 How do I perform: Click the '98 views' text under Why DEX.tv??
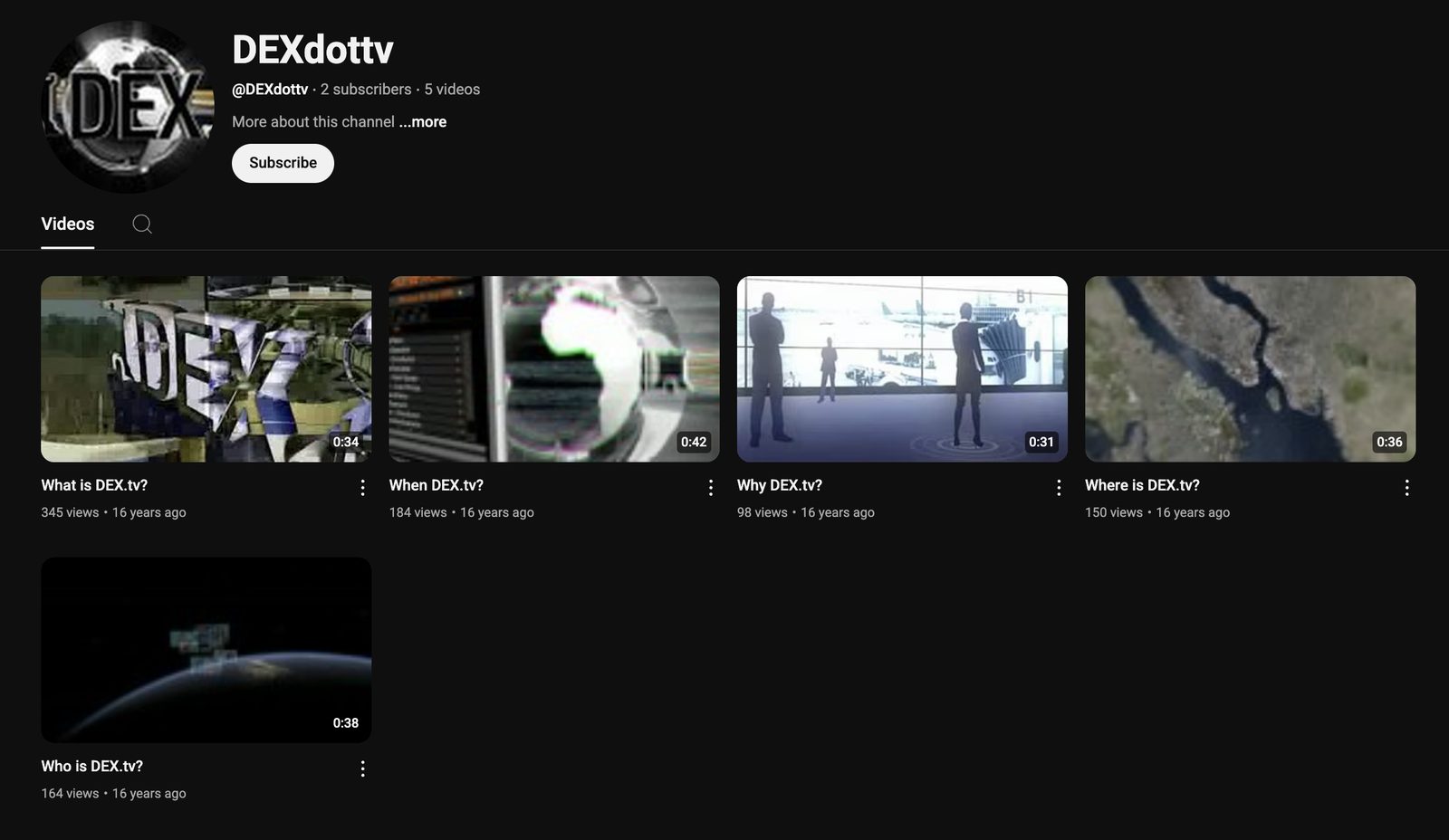(x=761, y=512)
